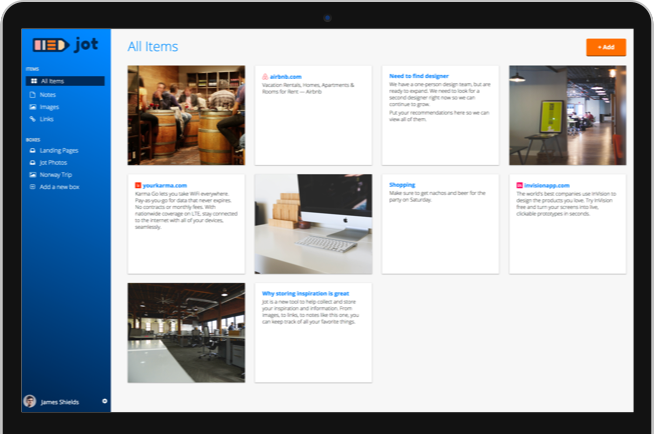The width and height of the screenshot is (654, 434).
Task: Click the Notes page icon in sidebar
Action: tap(33, 94)
